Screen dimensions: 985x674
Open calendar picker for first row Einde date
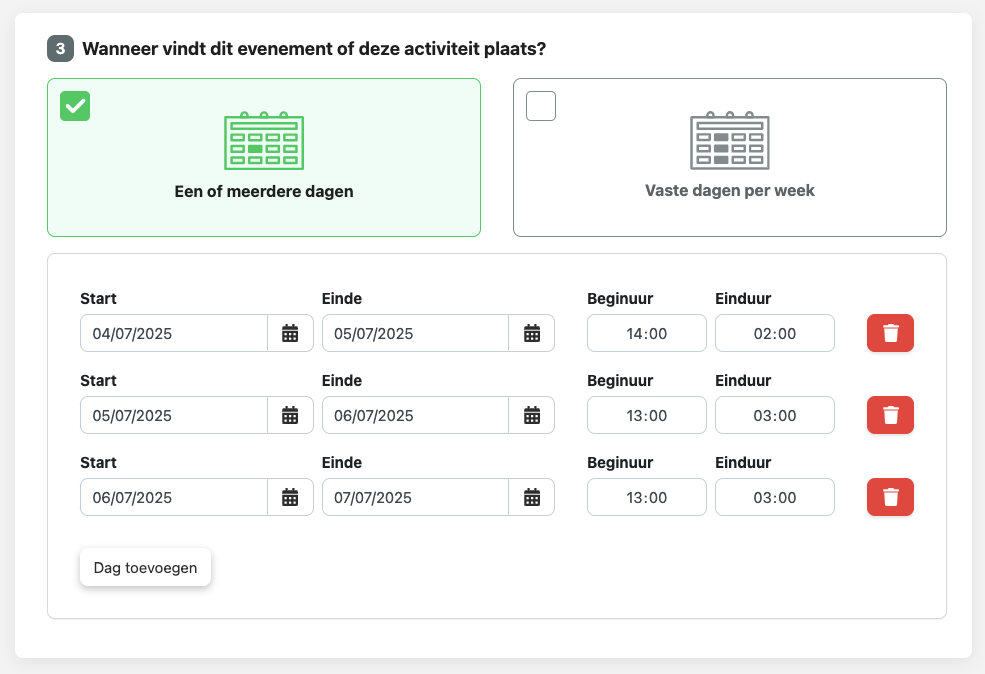(x=532, y=334)
